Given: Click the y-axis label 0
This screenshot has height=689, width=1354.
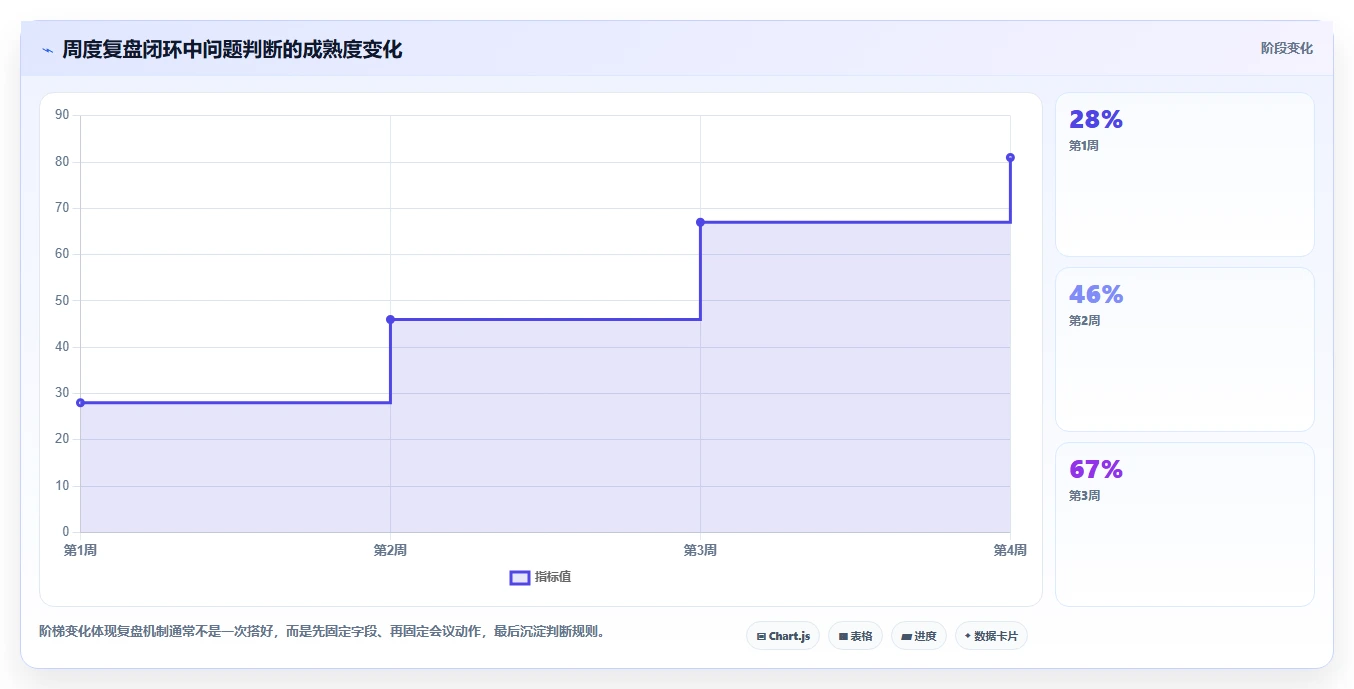Looking at the screenshot, I should click(x=66, y=532).
